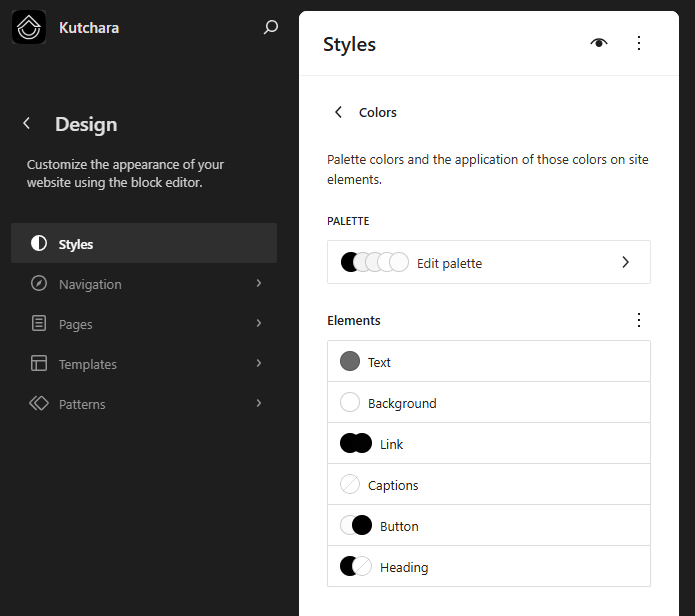This screenshot has height=616, width=695.
Task: Click the empty Captions color swatch
Action: pyautogui.click(x=350, y=484)
